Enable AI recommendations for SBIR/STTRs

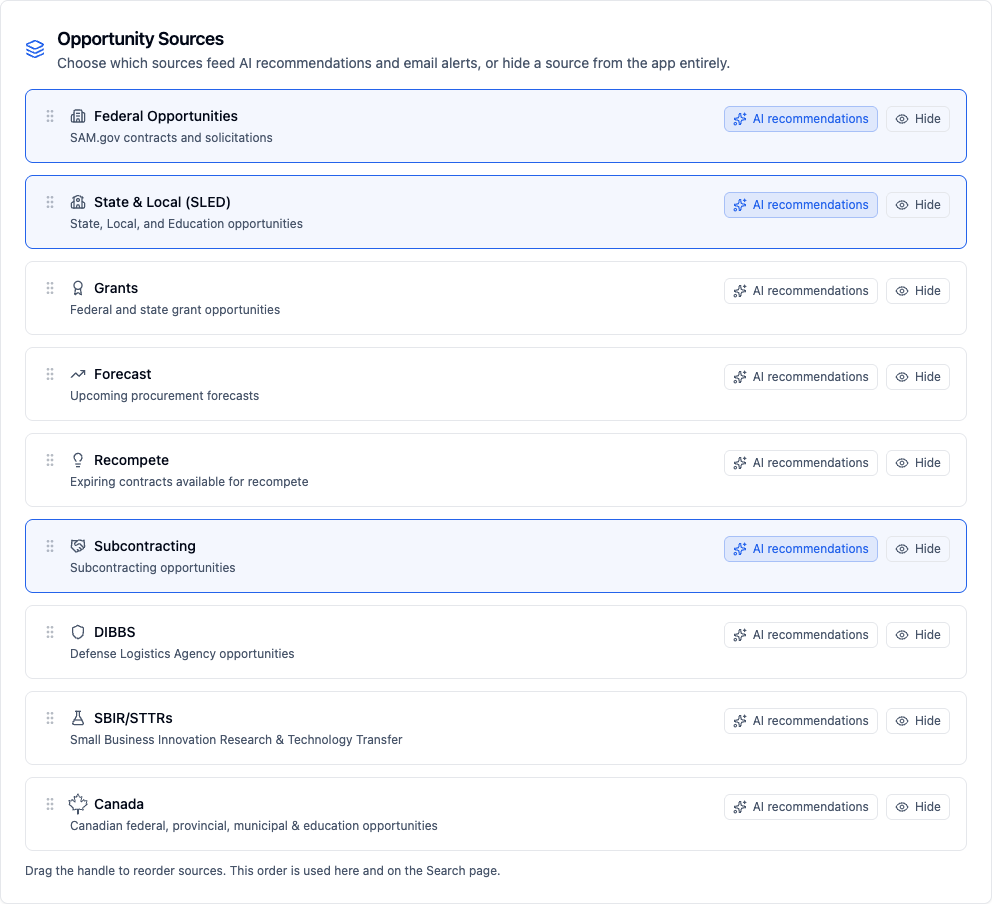tap(800, 721)
